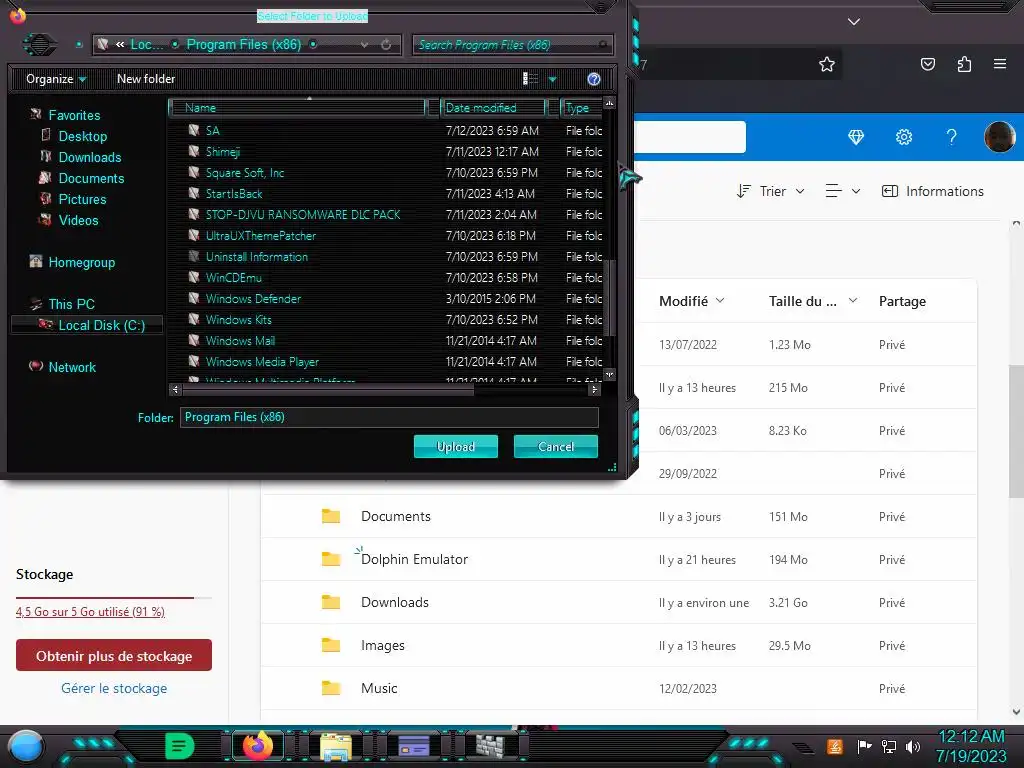
Task: Expand the view options dropdown arrow
Action: coord(552,79)
